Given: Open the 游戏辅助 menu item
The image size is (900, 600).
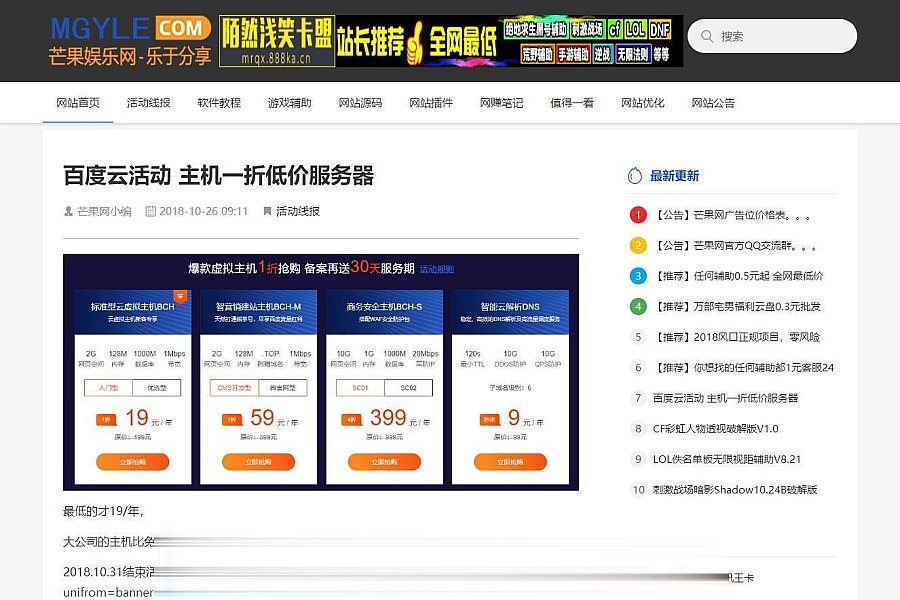Looking at the screenshot, I should (290, 103).
